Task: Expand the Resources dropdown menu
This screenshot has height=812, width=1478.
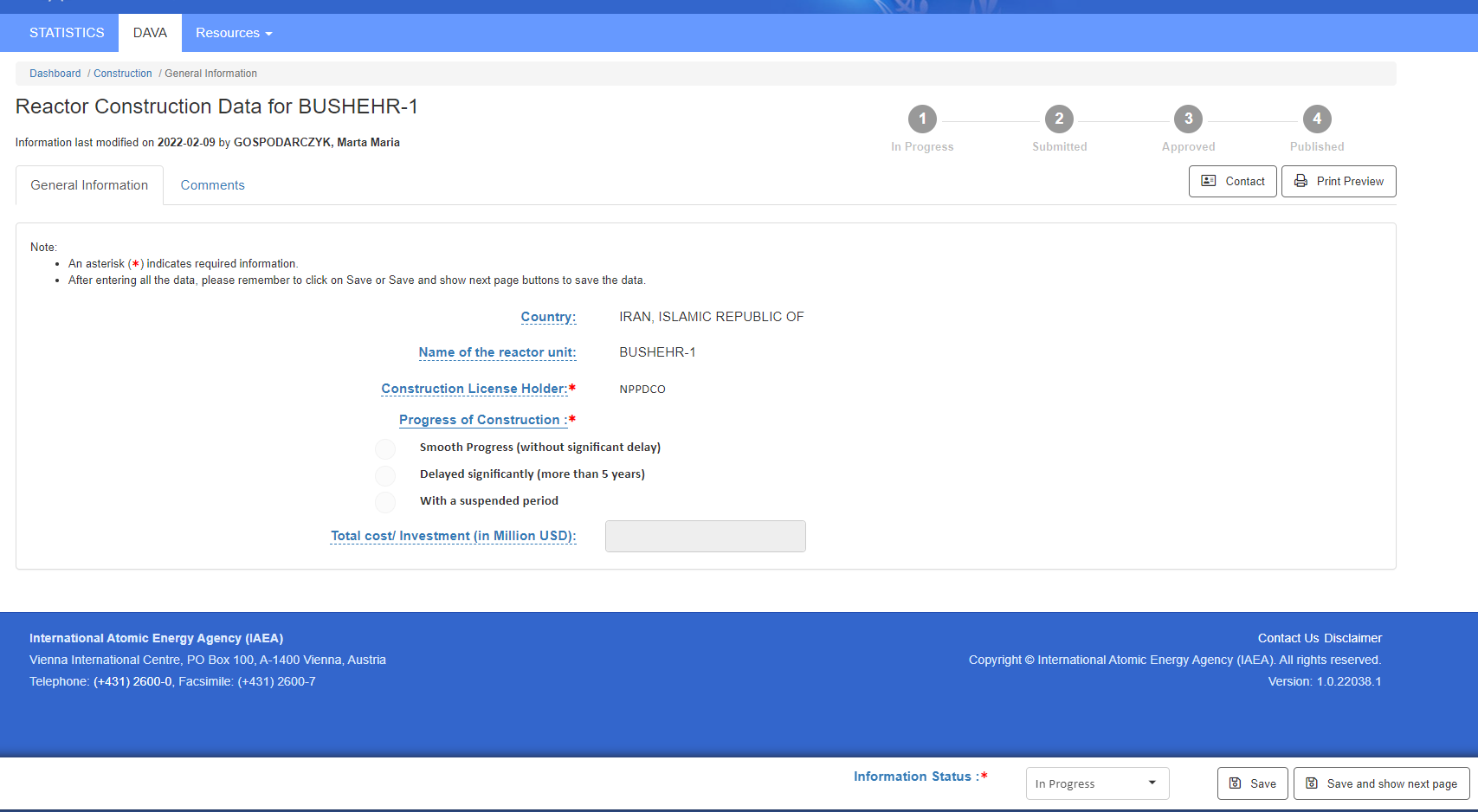Action: point(234,33)
